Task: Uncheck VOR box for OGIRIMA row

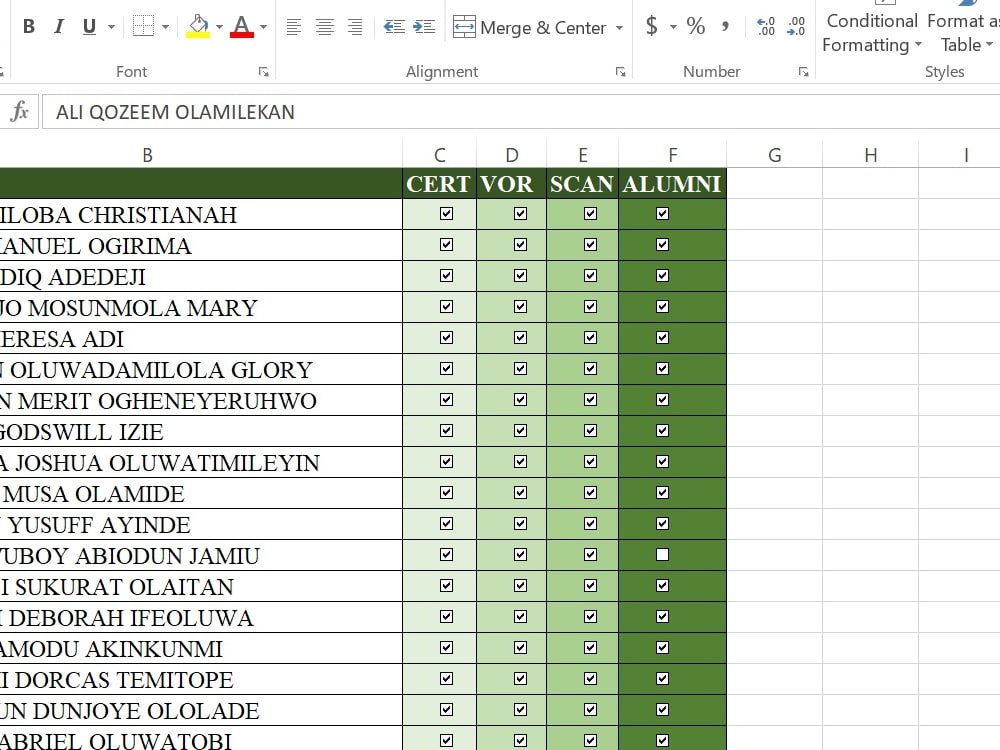Action: (520, 245)
